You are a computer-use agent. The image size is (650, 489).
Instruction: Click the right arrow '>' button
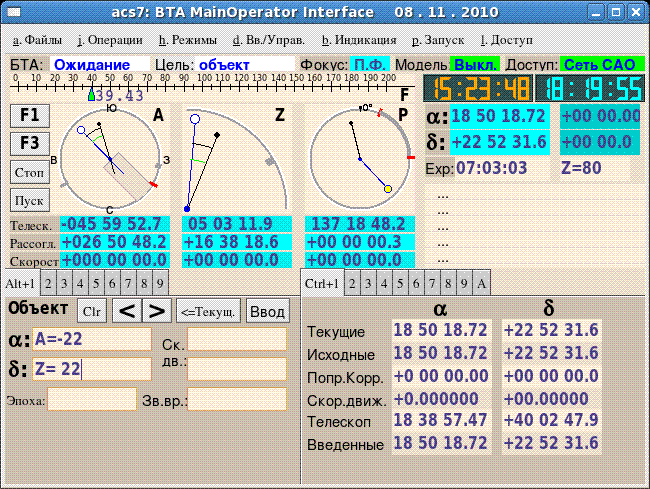157,311
